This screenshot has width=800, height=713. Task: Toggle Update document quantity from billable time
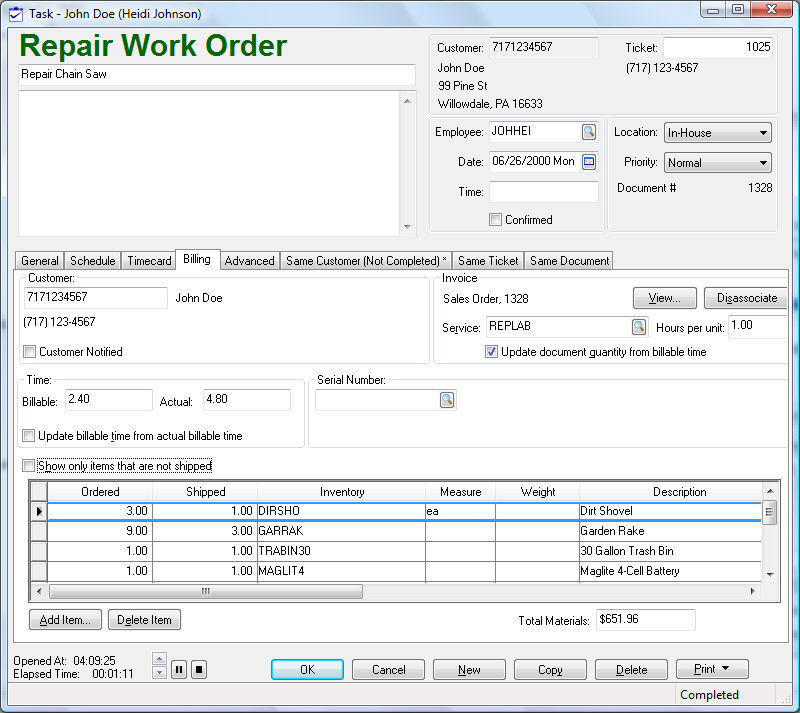(x=492, y=352)
